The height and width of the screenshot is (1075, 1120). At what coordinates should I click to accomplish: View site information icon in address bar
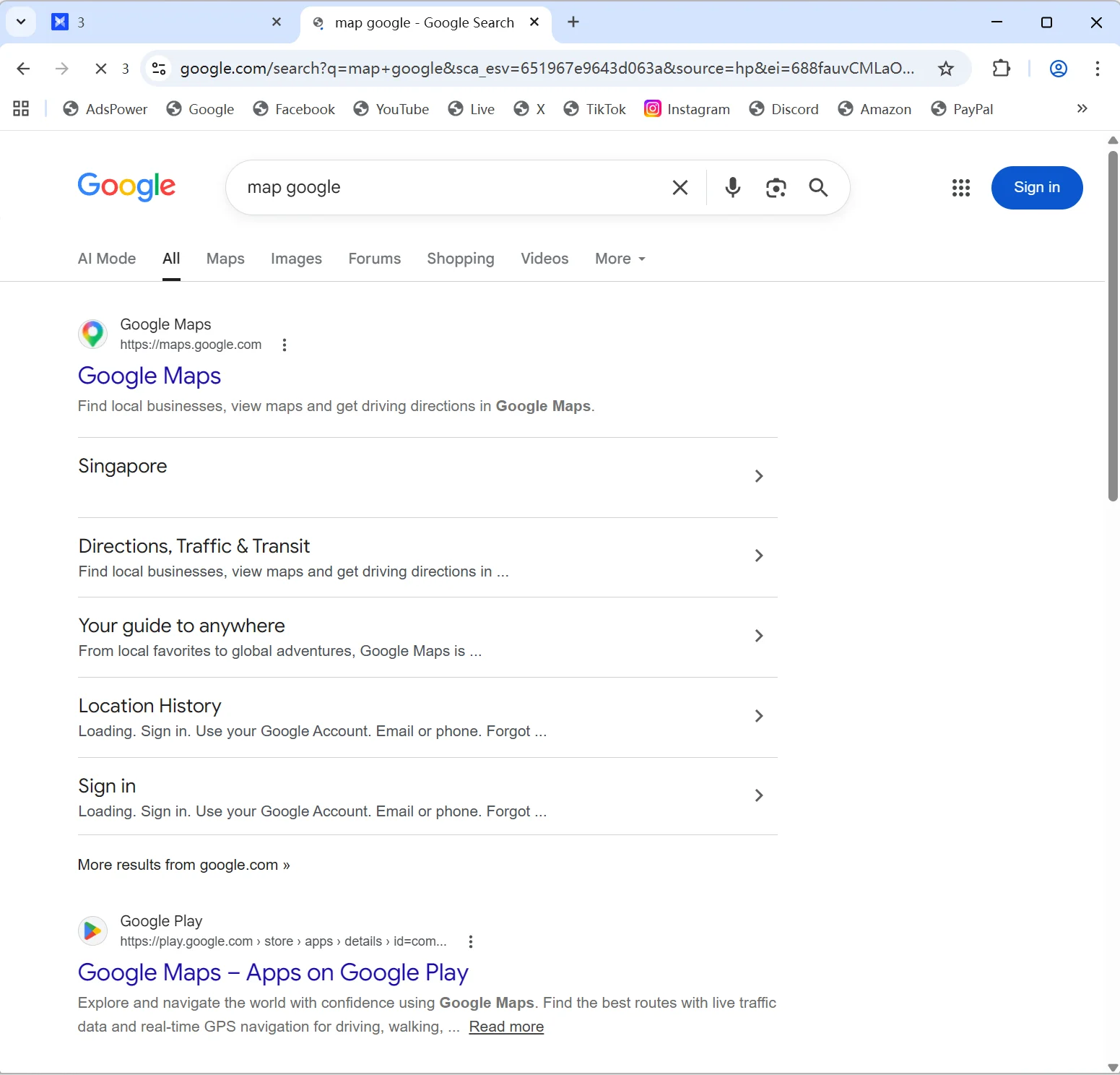[159, 69]
